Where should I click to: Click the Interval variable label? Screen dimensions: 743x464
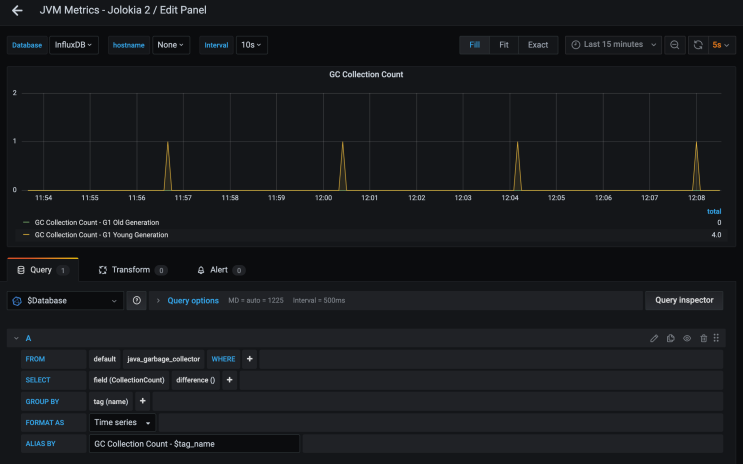click(x=216, y=45)
